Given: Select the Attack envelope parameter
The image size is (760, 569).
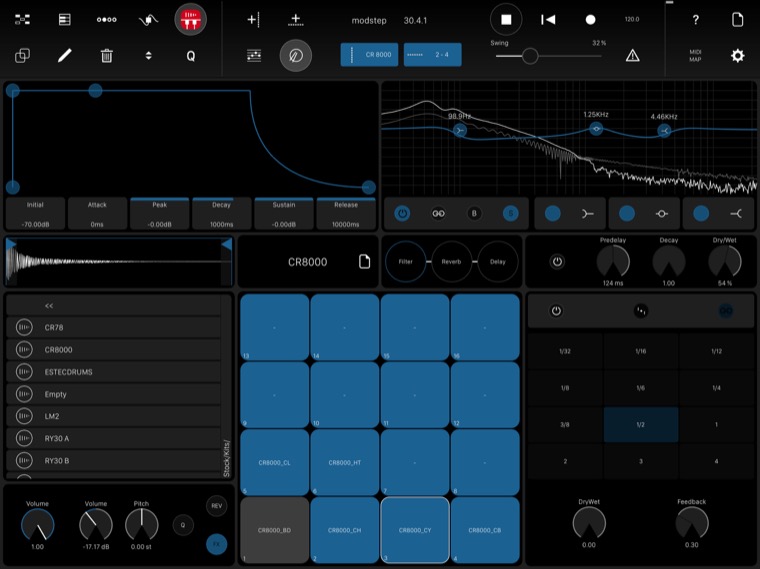Looking at the screenshot, I should [x=97, y=214].
